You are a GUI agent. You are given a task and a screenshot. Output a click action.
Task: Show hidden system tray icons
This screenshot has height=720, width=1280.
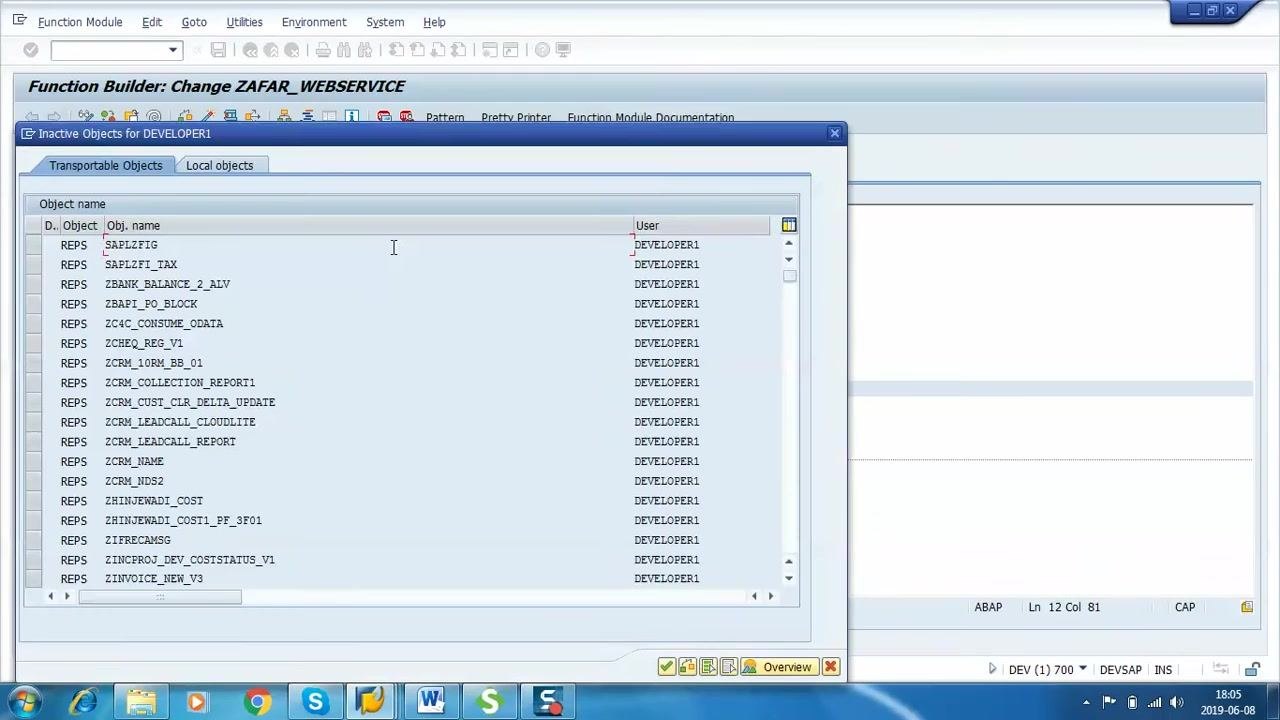[1086, 702]
